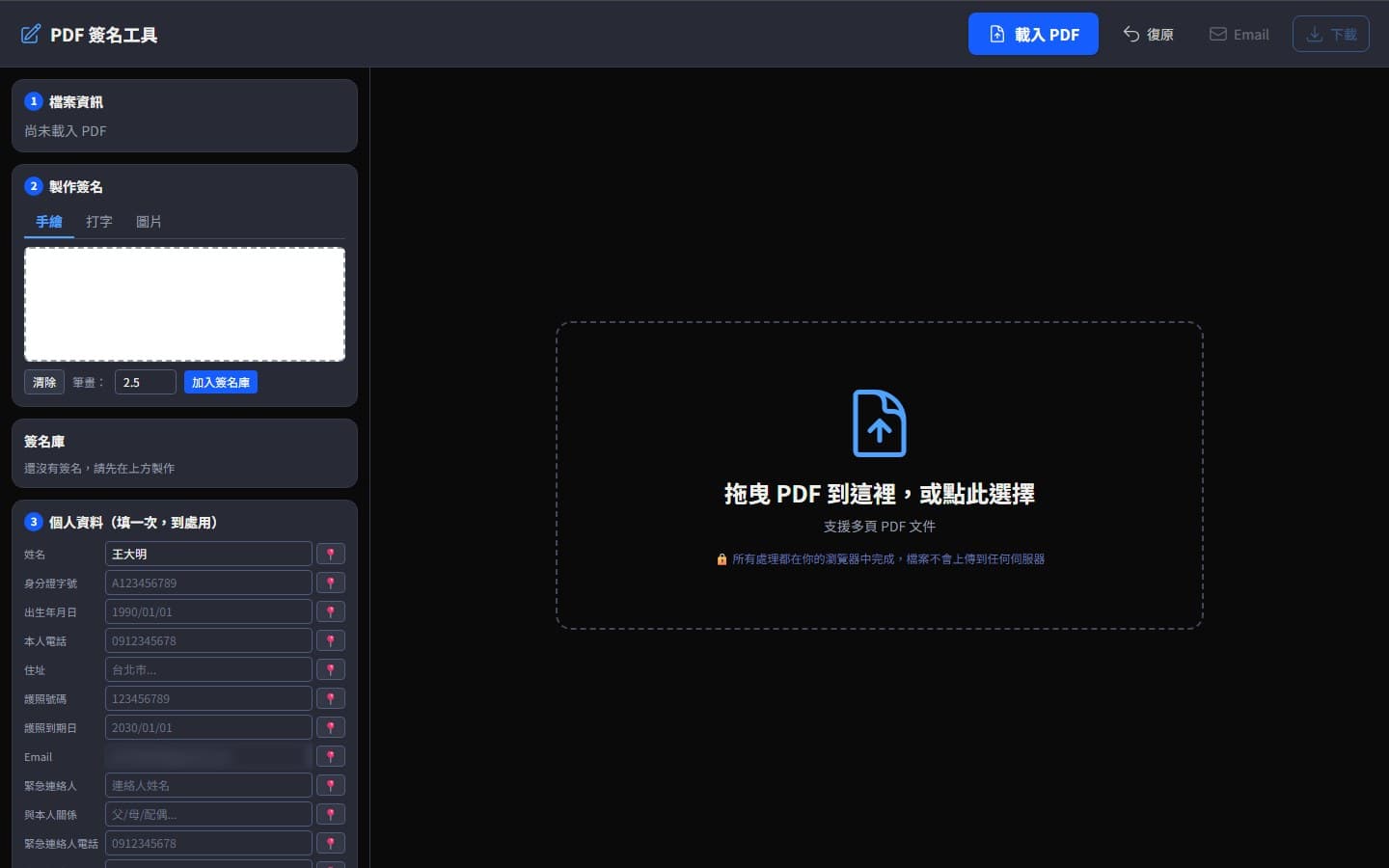Click the pin icon for 緊急連絡人 row
1389x868 pixels.
[x=331, y=785]
